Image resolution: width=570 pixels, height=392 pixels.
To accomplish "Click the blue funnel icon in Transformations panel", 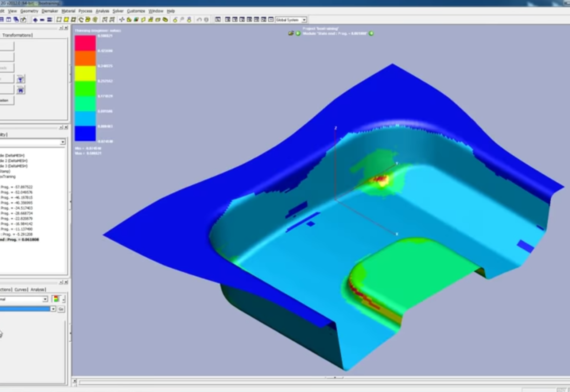I will click(x=21, y=80).
